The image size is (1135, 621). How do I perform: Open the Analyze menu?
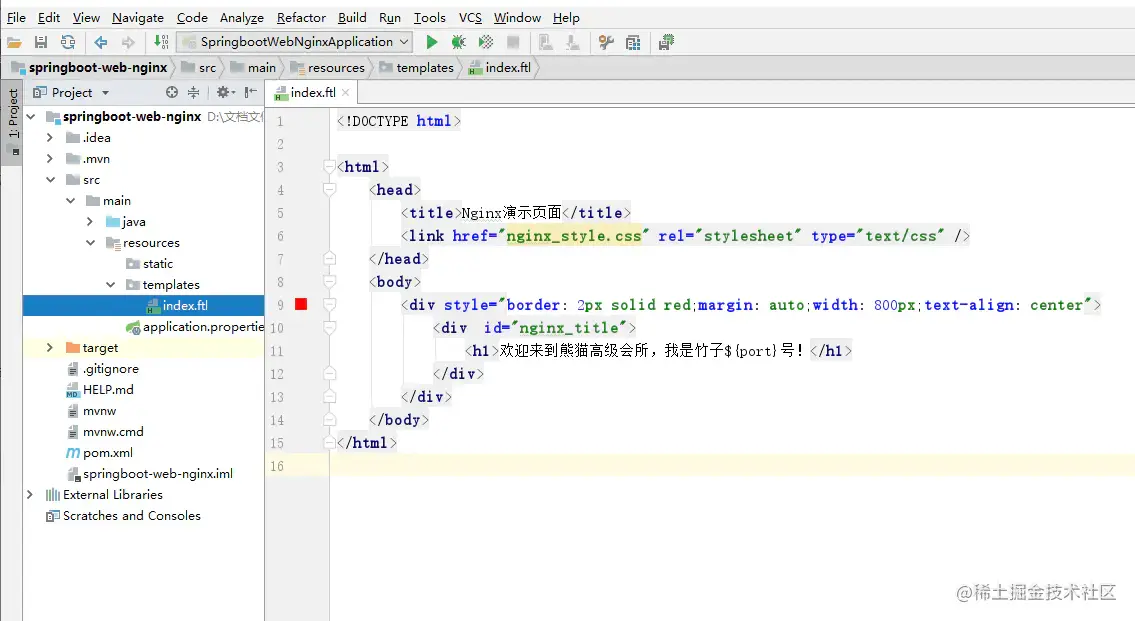pyautogui.click(x=242, y=17)
